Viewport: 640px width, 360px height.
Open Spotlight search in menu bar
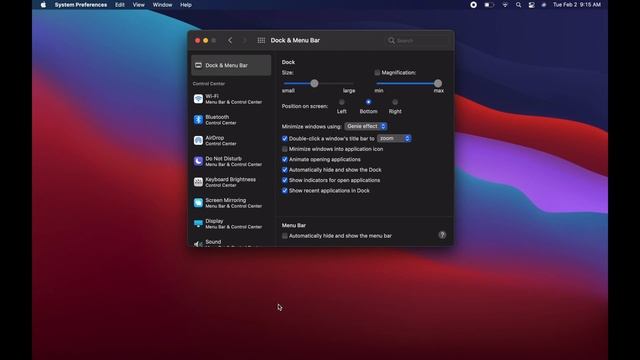coord(518,5)
